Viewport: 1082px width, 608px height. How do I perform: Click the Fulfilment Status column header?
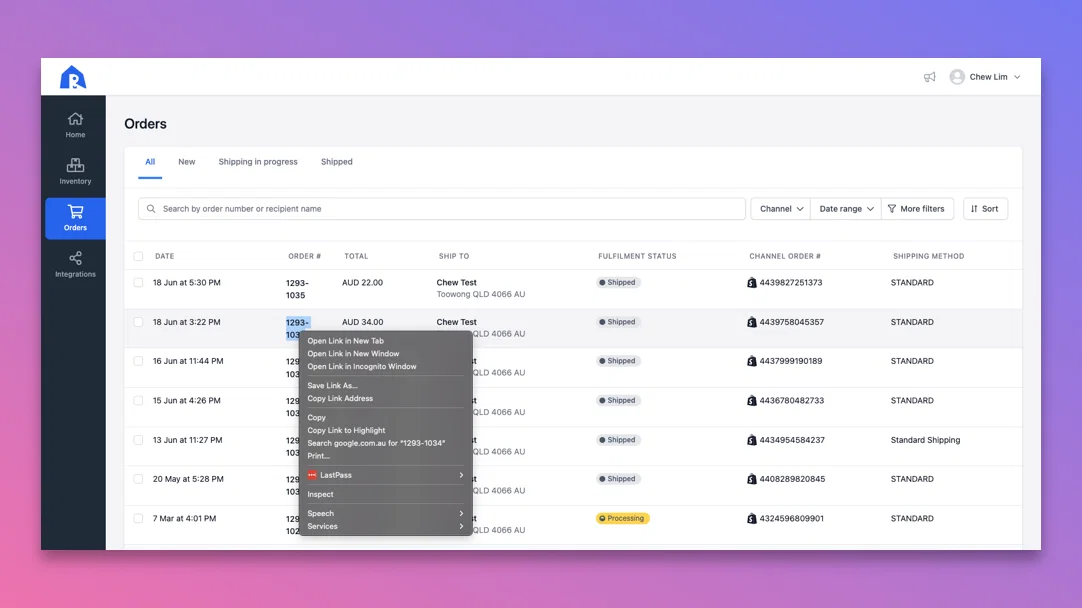(637, 256)
